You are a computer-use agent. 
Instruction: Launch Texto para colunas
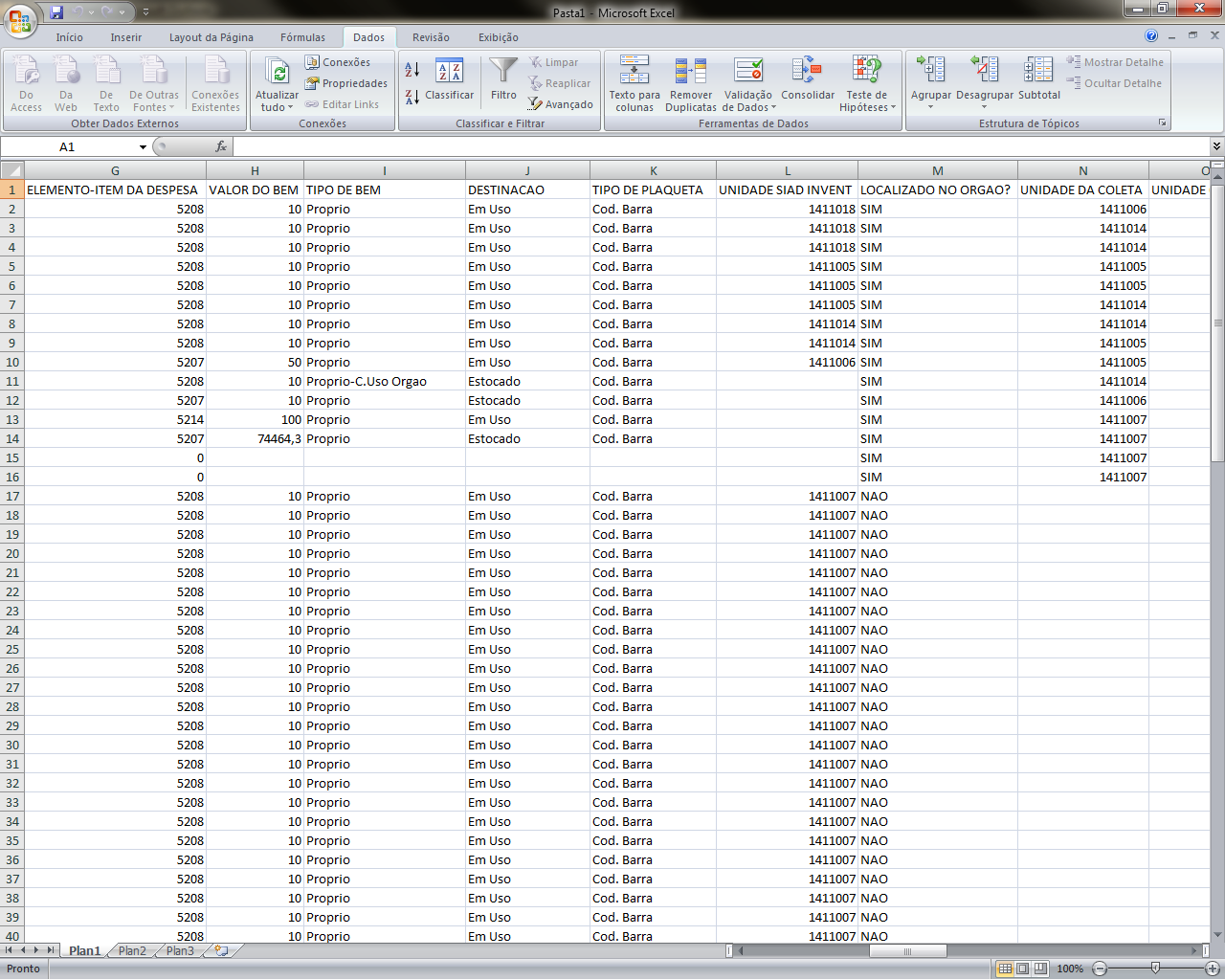tap(635, 84)
